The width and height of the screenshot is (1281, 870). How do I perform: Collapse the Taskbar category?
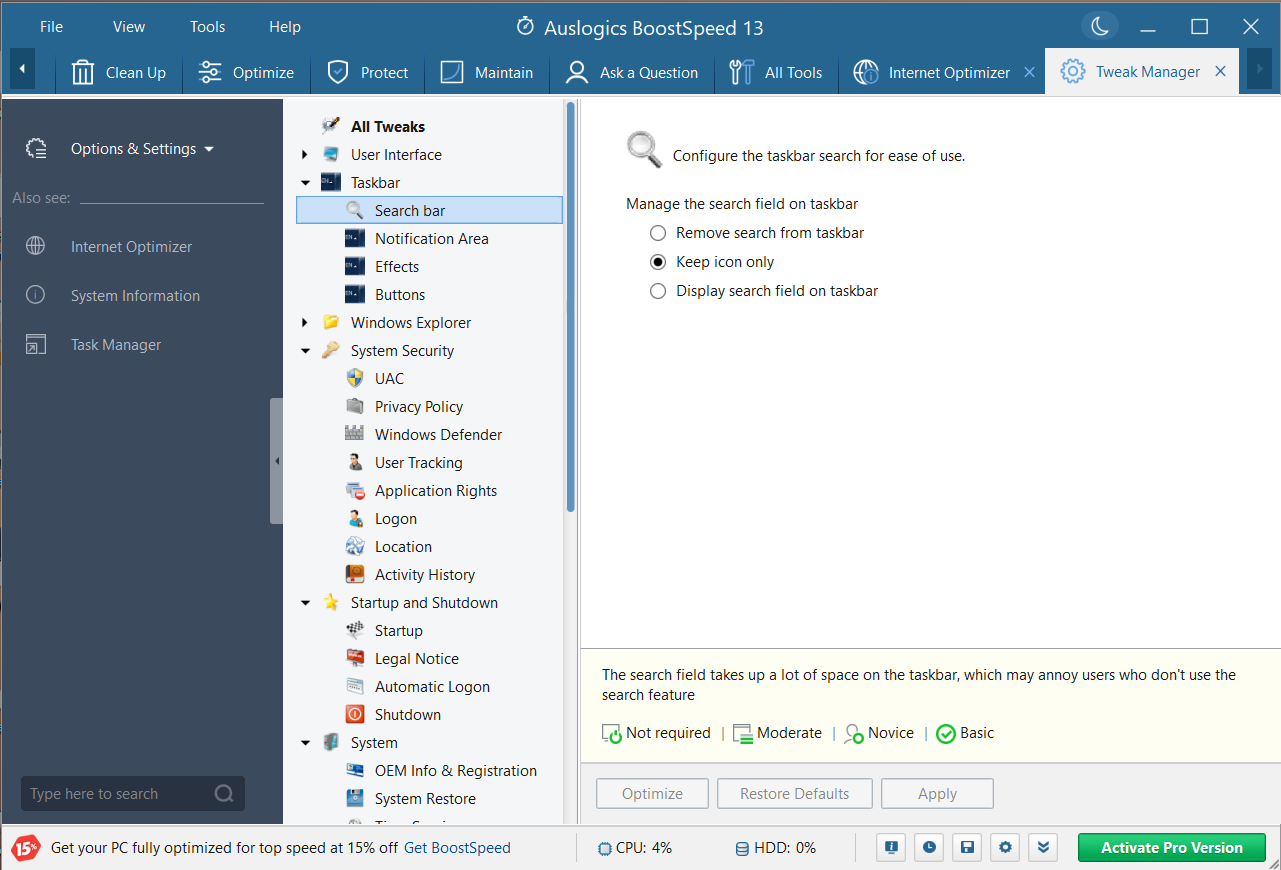tap(306, 182)
